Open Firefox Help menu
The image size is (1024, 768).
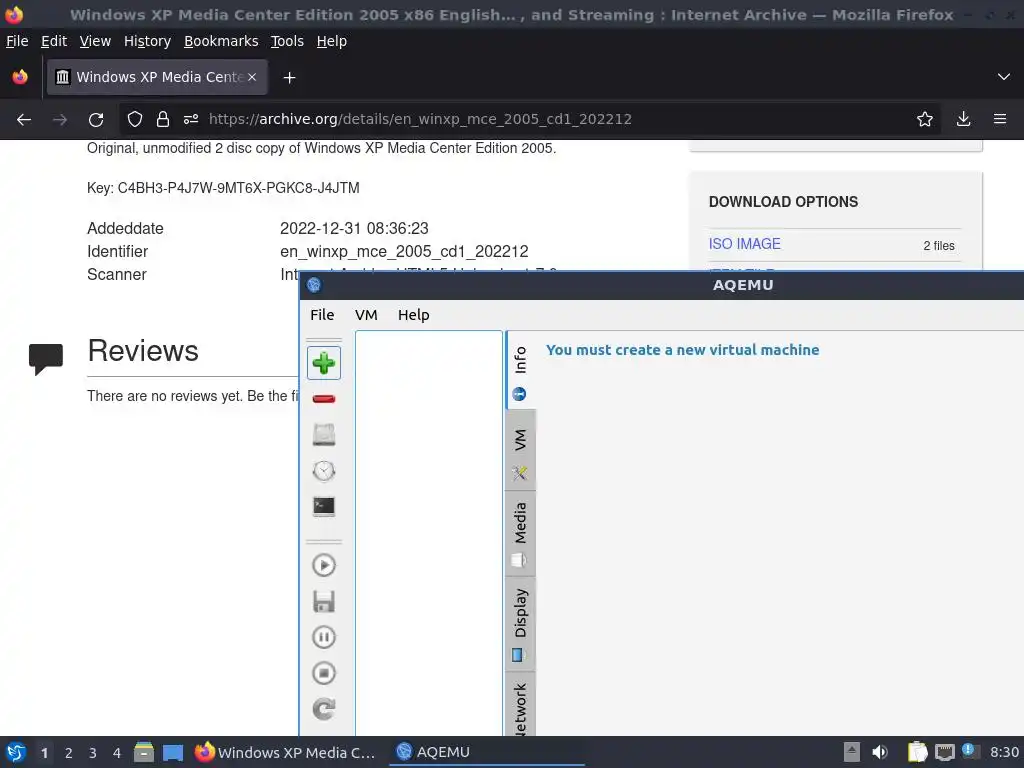[x=332, y=41]
